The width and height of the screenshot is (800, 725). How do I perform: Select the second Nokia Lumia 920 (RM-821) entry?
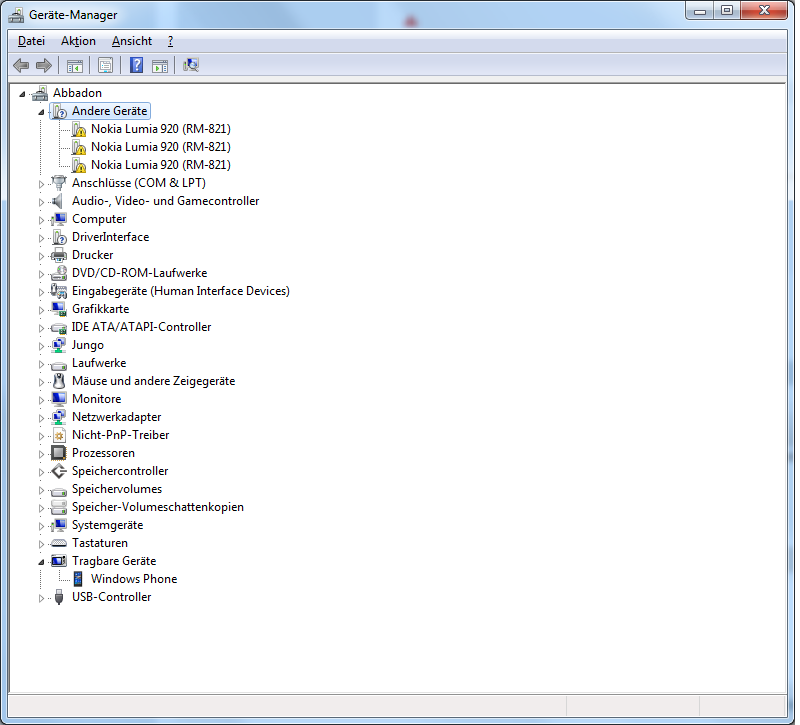click(x=161, y=147)
